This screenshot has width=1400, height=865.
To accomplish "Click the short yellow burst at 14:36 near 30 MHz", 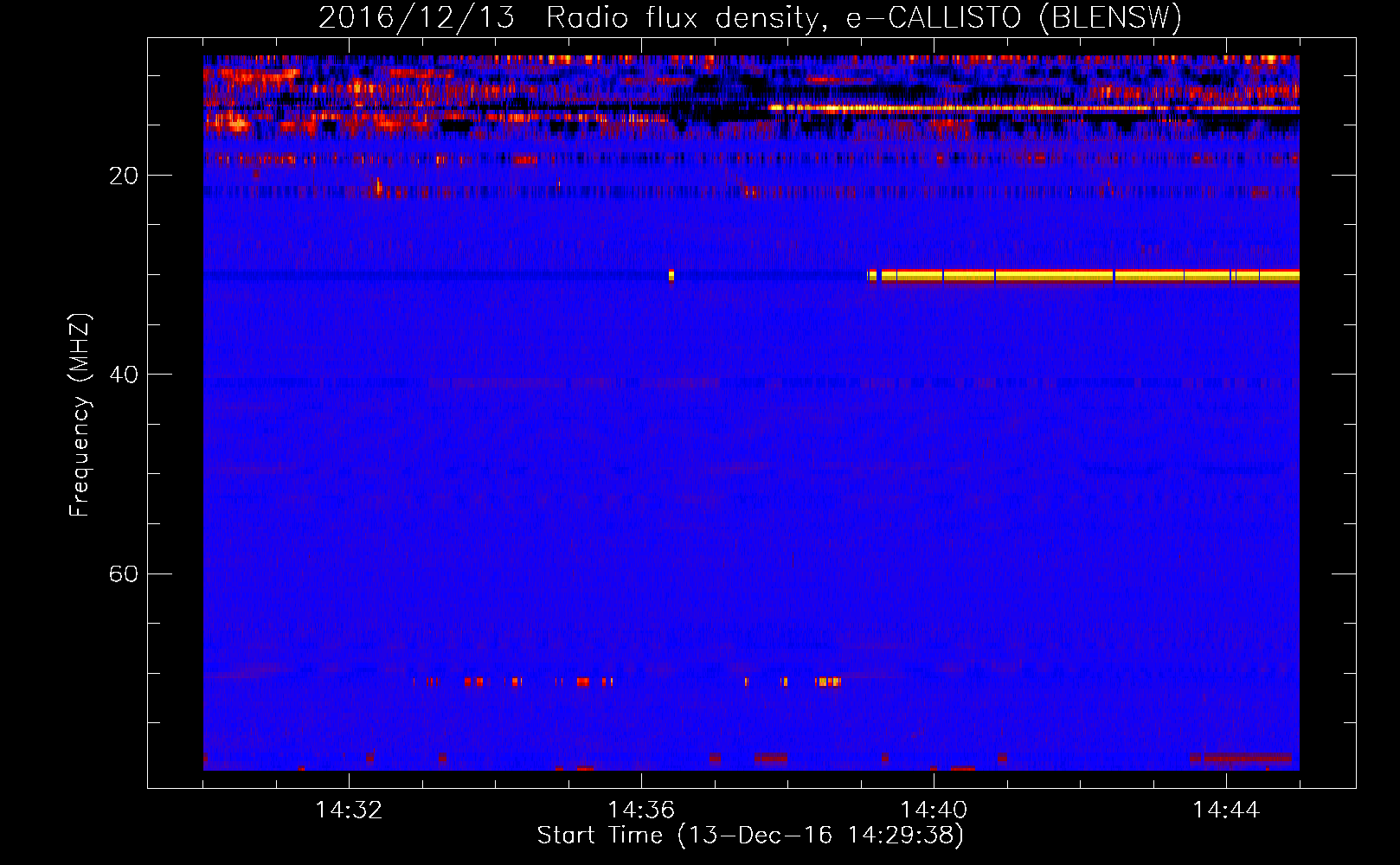I will click(671, 276).
